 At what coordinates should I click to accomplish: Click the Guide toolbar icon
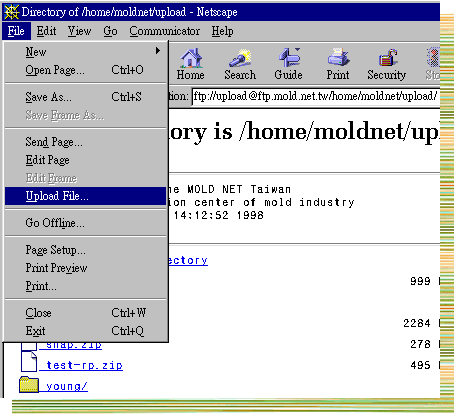(289, 58)
